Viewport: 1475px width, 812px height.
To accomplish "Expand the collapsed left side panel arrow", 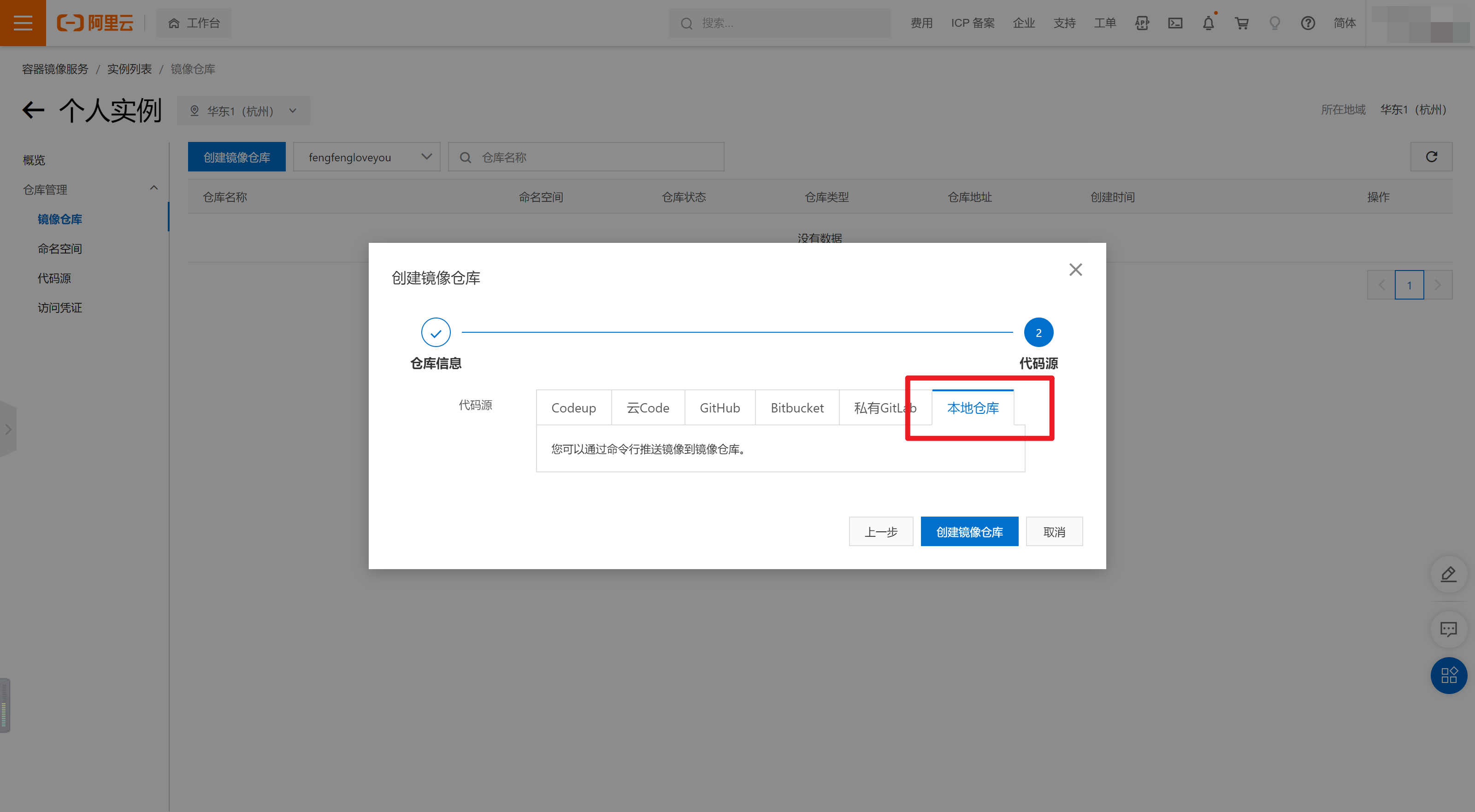I will click(8, 430).
